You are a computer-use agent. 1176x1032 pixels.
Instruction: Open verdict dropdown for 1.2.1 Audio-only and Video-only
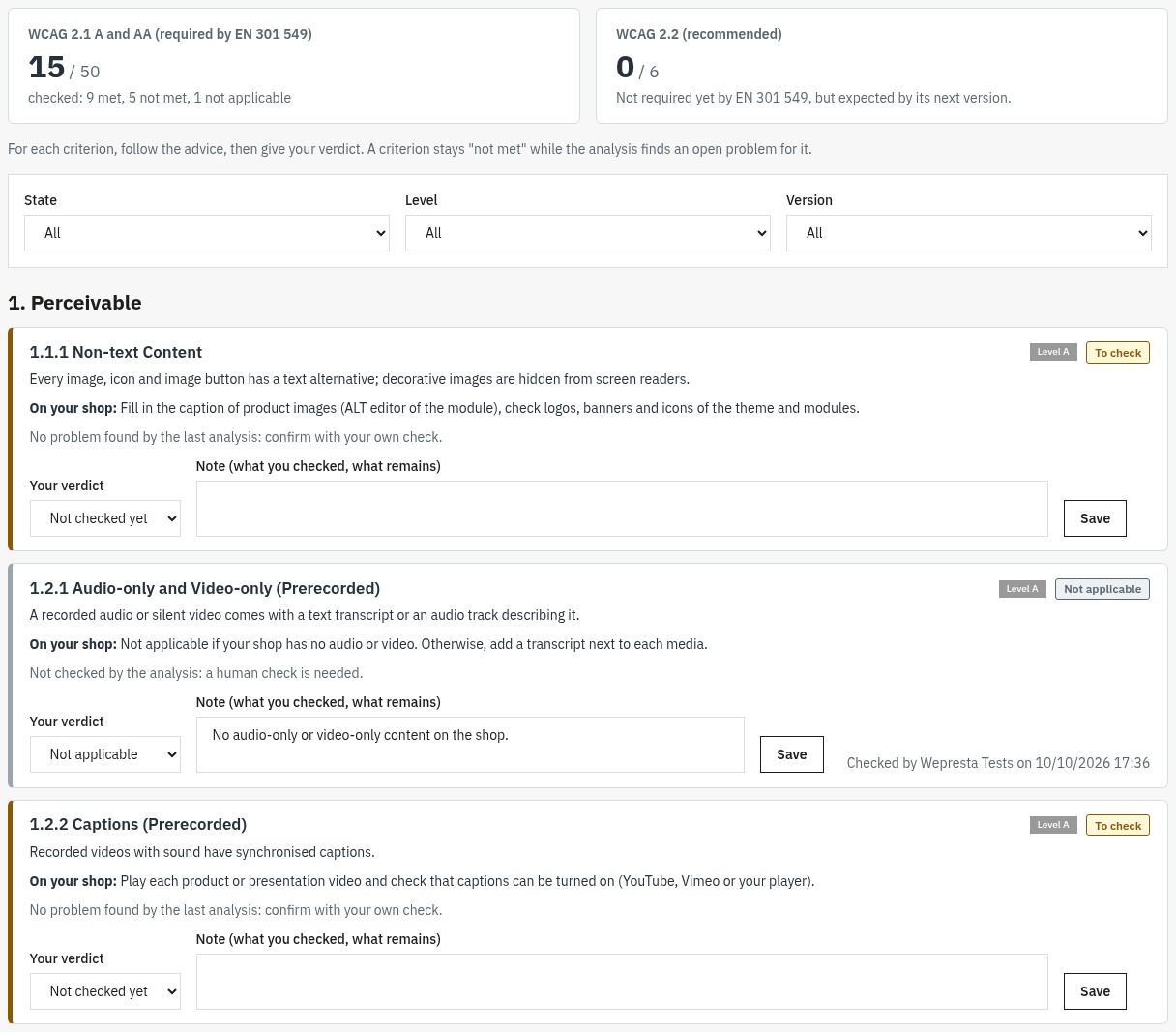pos(105,754)
